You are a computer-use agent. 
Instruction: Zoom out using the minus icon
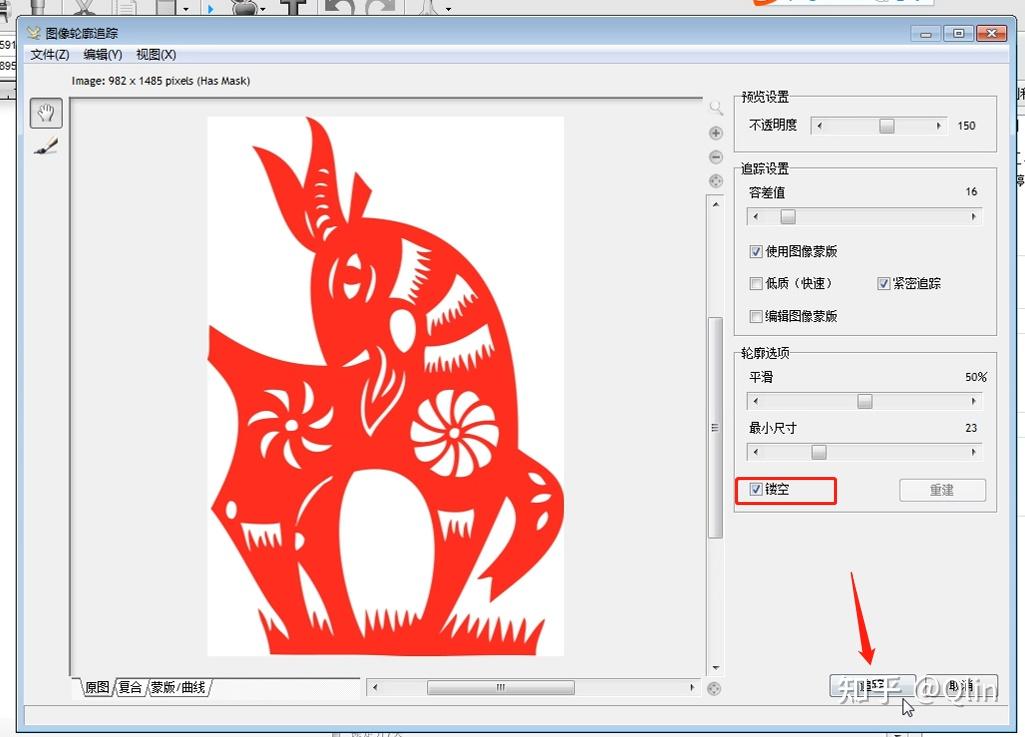pyautogui.click(x=715, y=157)
